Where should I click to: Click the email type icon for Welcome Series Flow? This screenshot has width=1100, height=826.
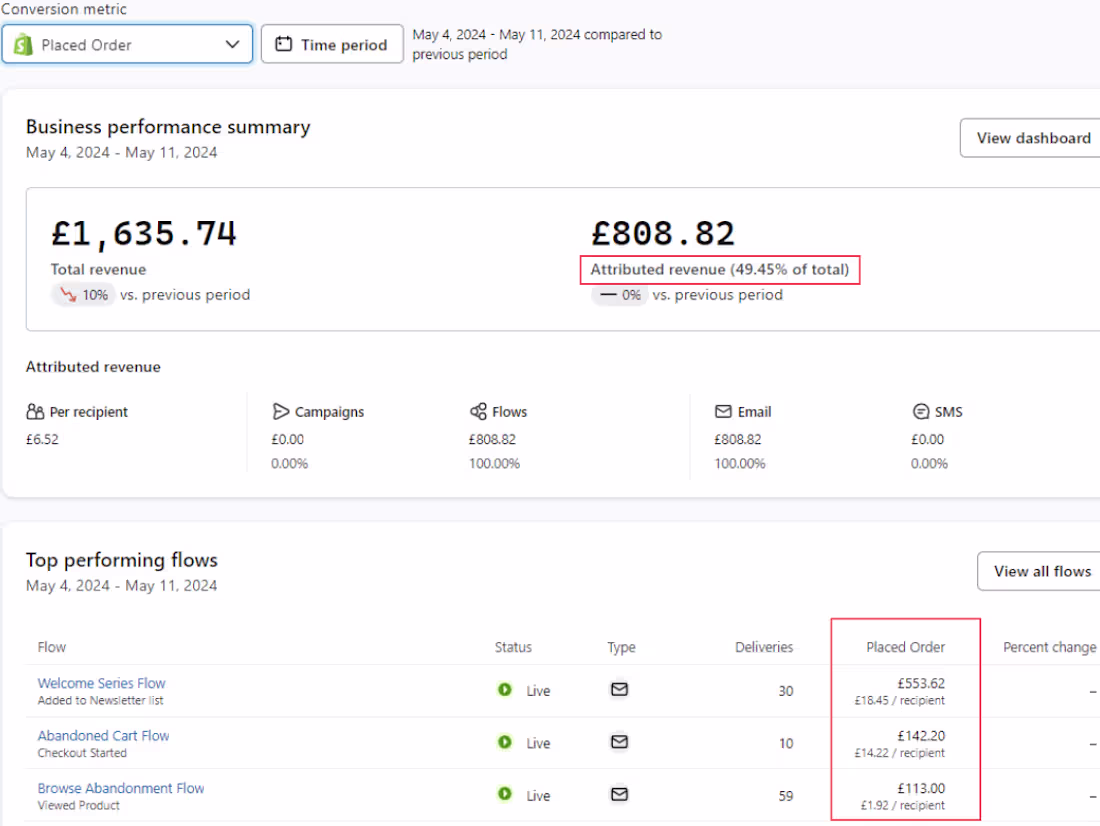click(x=619, y=690)
